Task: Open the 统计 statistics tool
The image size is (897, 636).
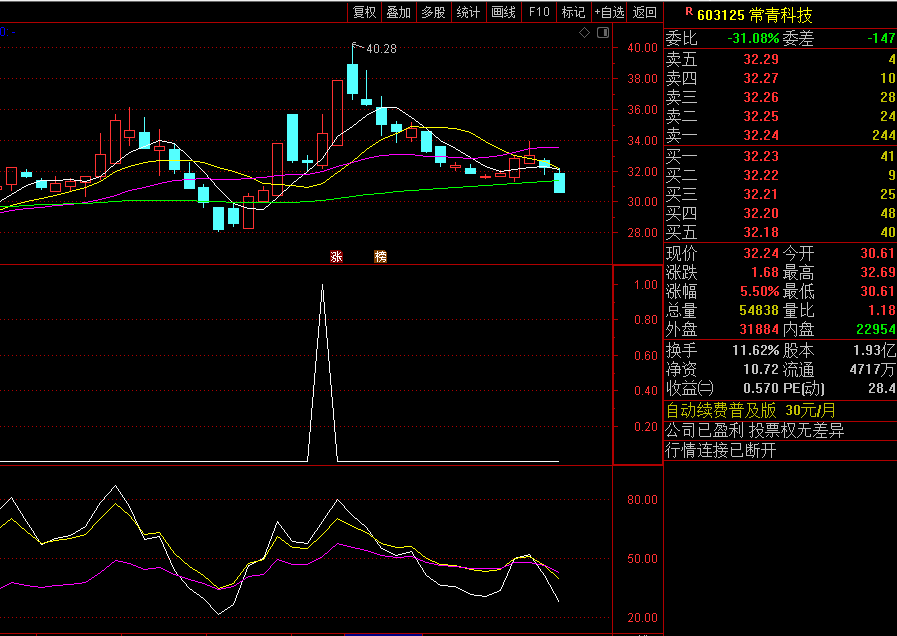Action: coord(469,12)
